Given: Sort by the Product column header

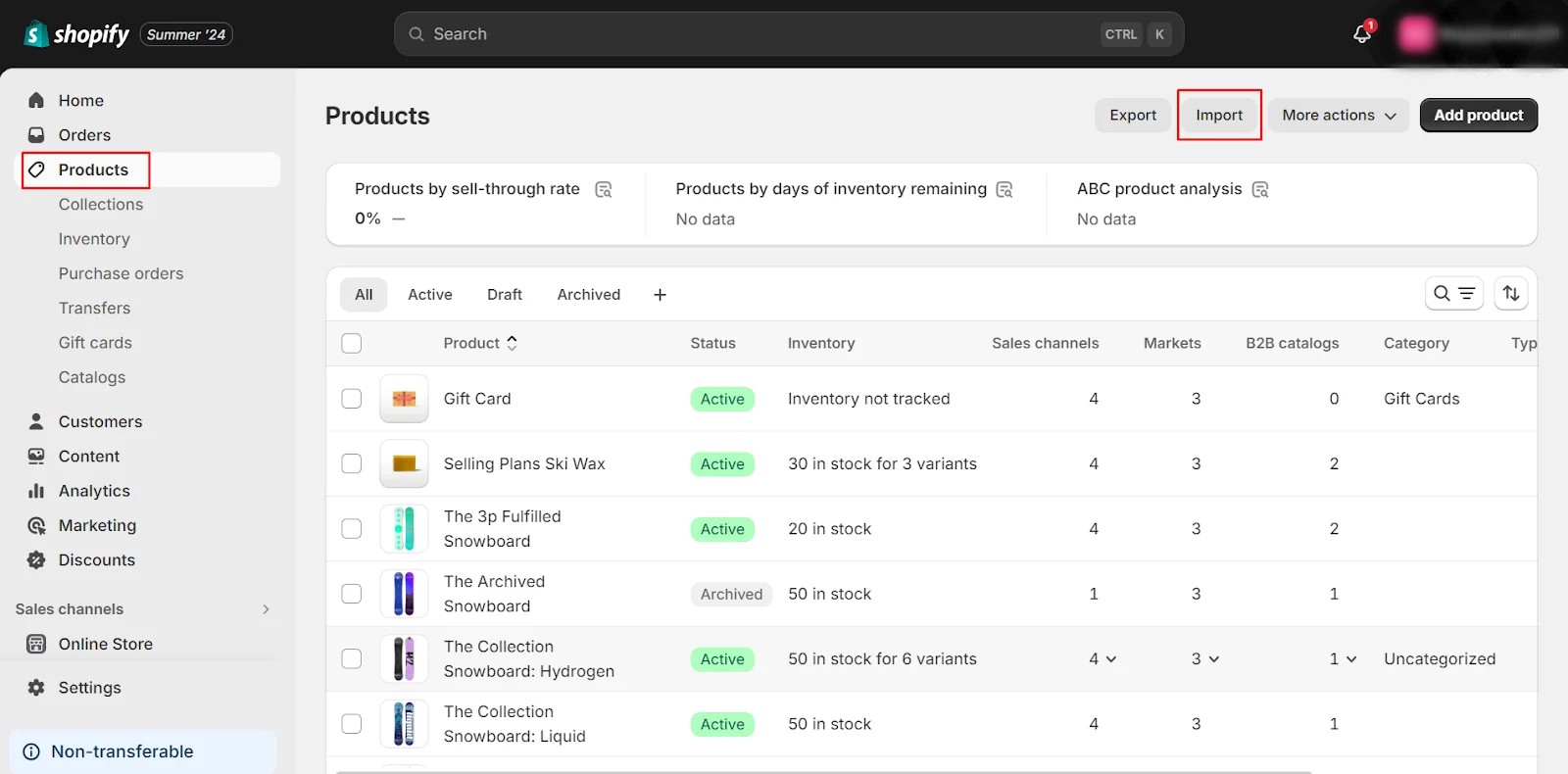Looking at the screenshot, I should click(x=480, y=343).
